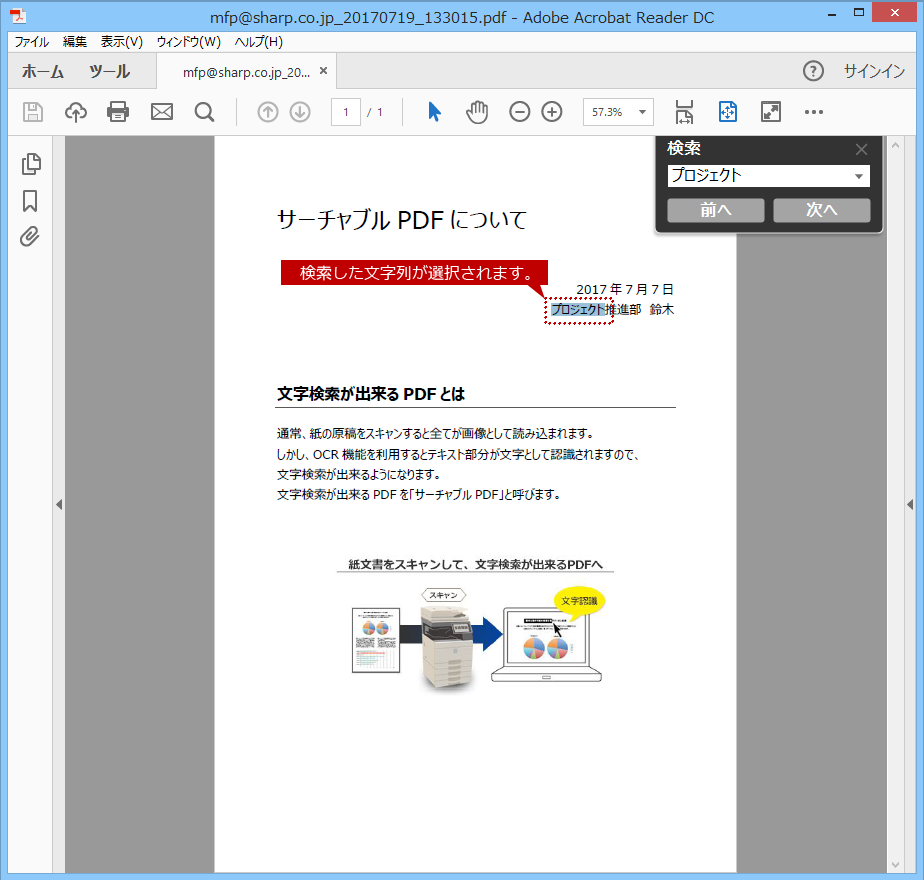Expand right tools pane arrow
Screen dimensions: 924x880
910,505
